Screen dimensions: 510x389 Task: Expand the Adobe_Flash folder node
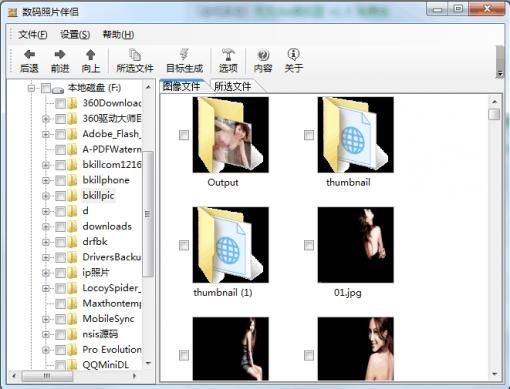pyautogui.click(x=46, y=134)
